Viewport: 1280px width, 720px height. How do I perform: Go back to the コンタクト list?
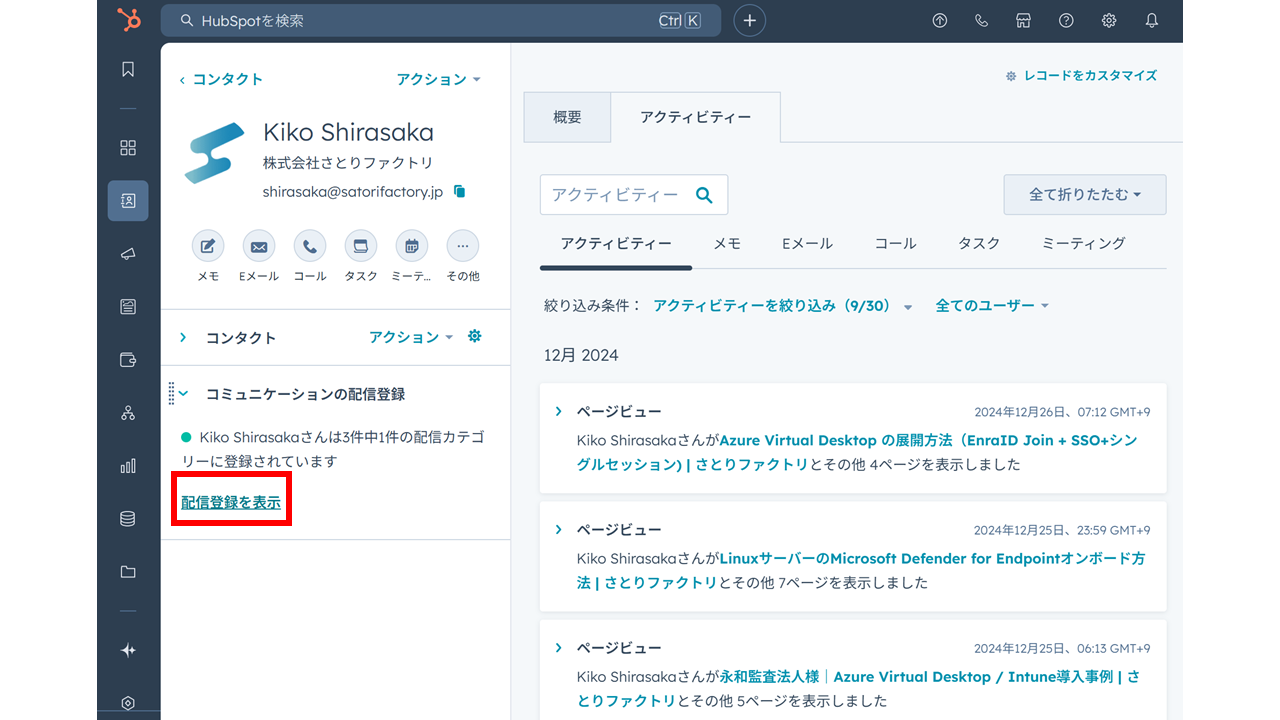[x=221, y=79]
